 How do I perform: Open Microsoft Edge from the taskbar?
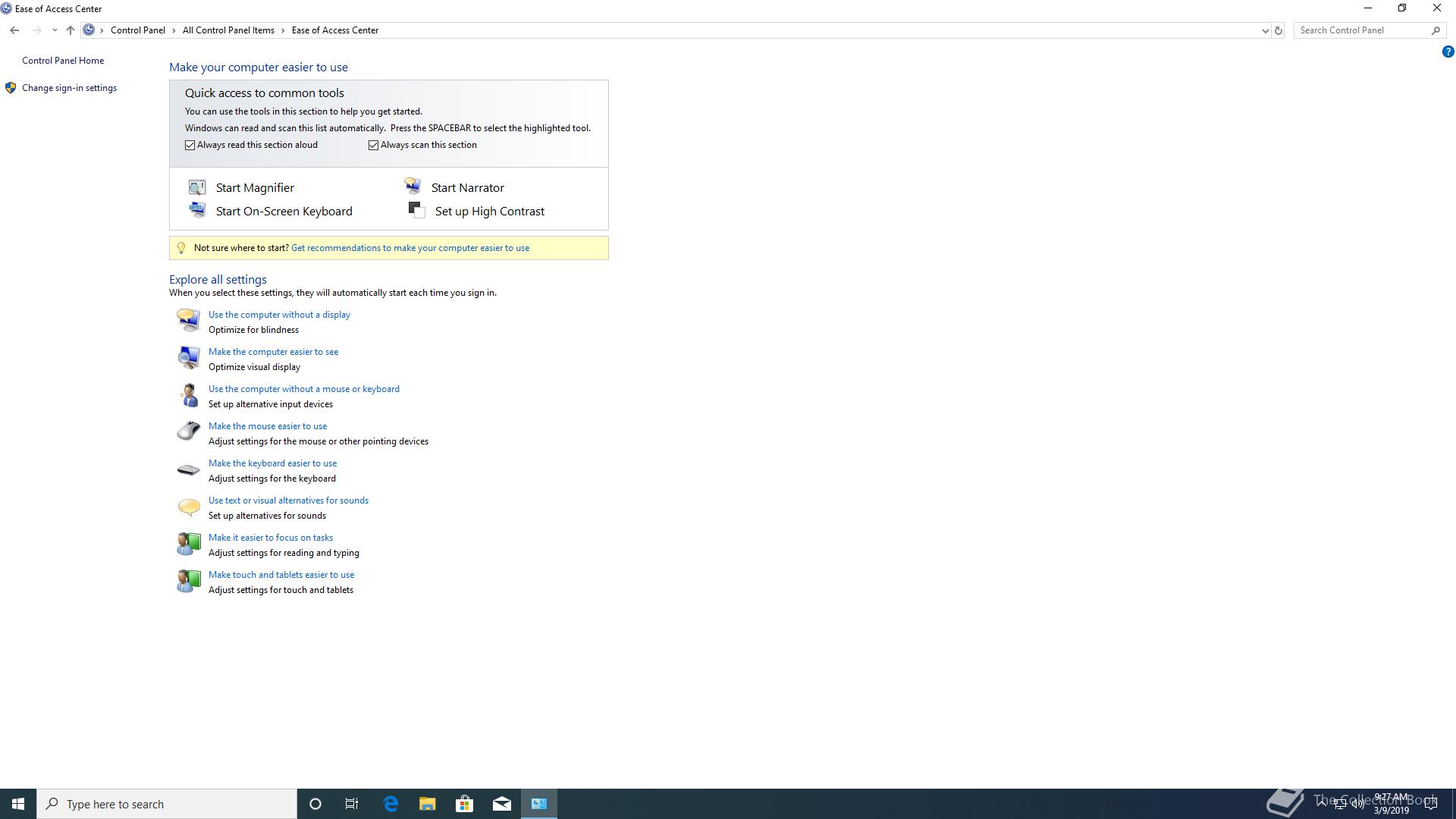[x=391, y=804]
